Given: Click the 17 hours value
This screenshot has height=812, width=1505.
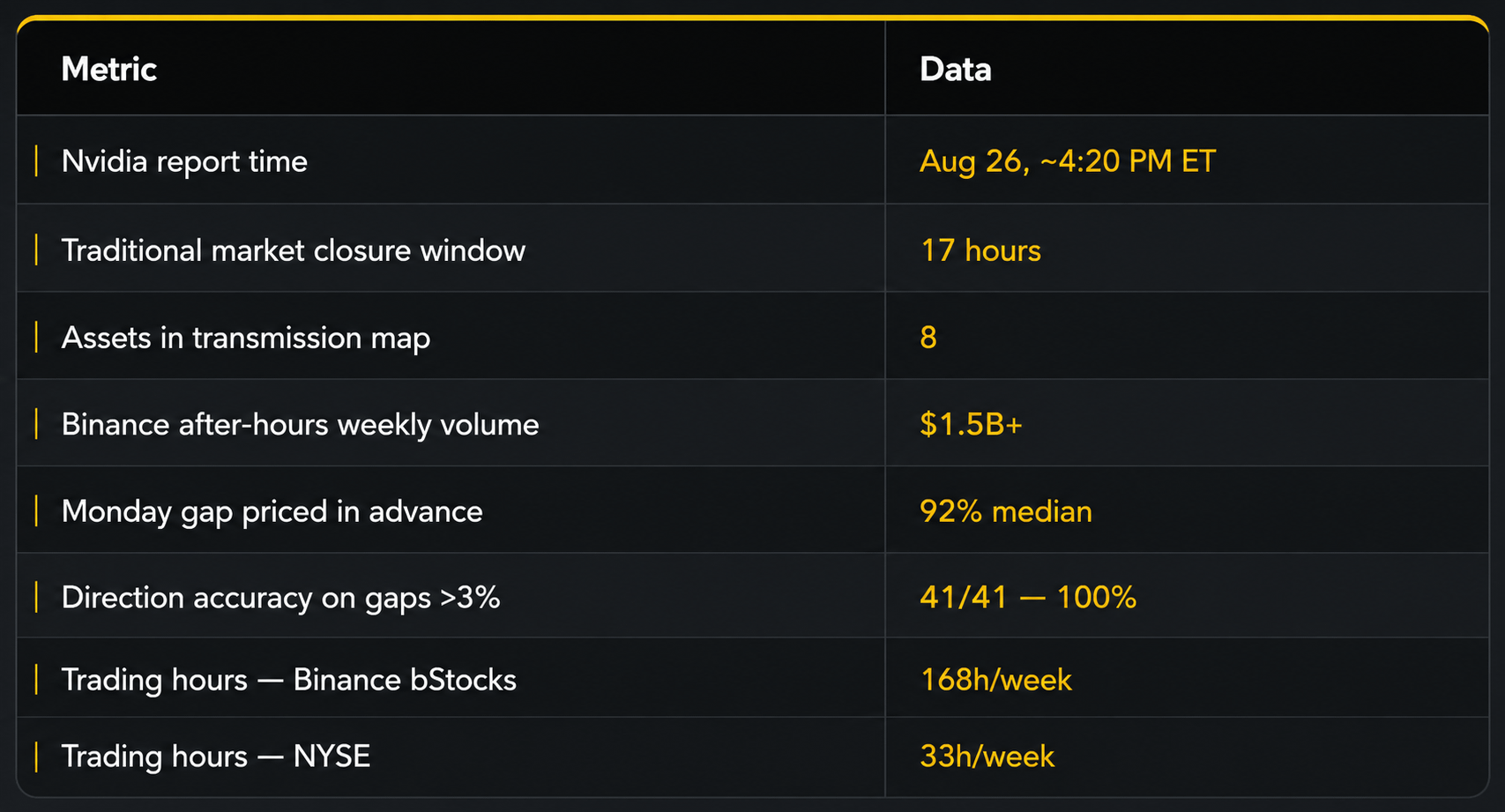Looking at the screenshot, I should [980, 250].
